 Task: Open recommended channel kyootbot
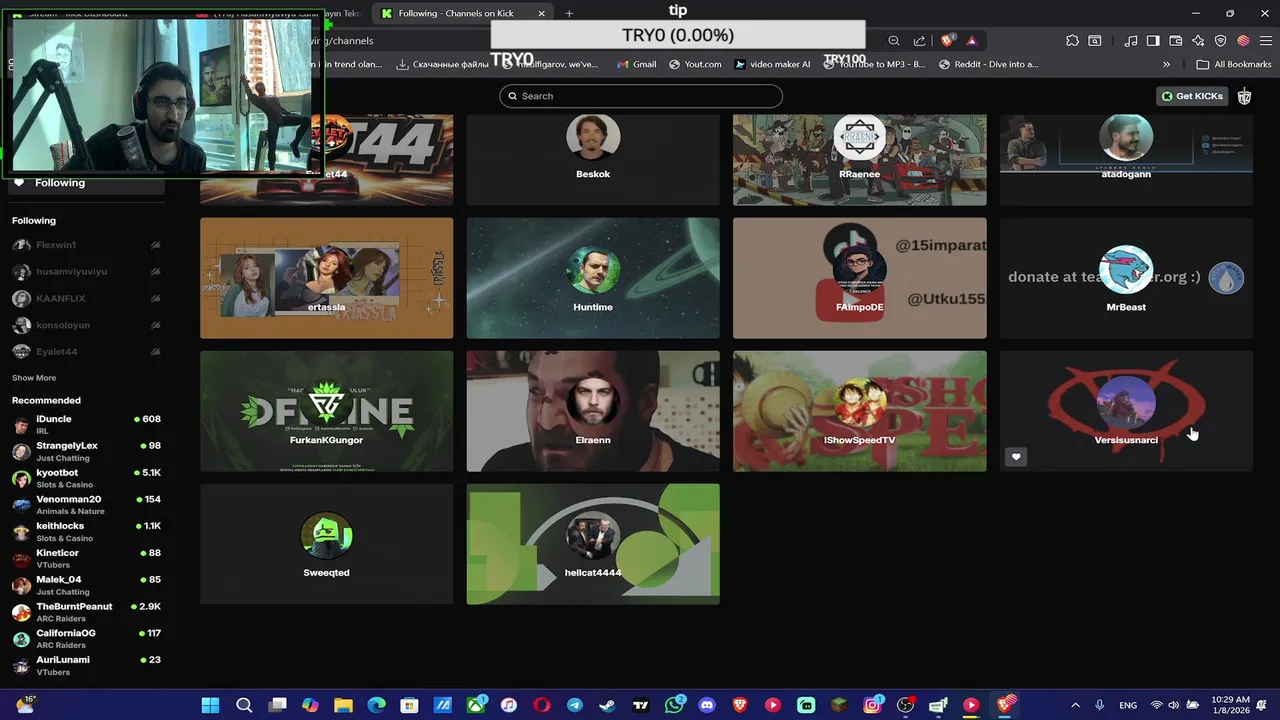(x=86, y=478)
